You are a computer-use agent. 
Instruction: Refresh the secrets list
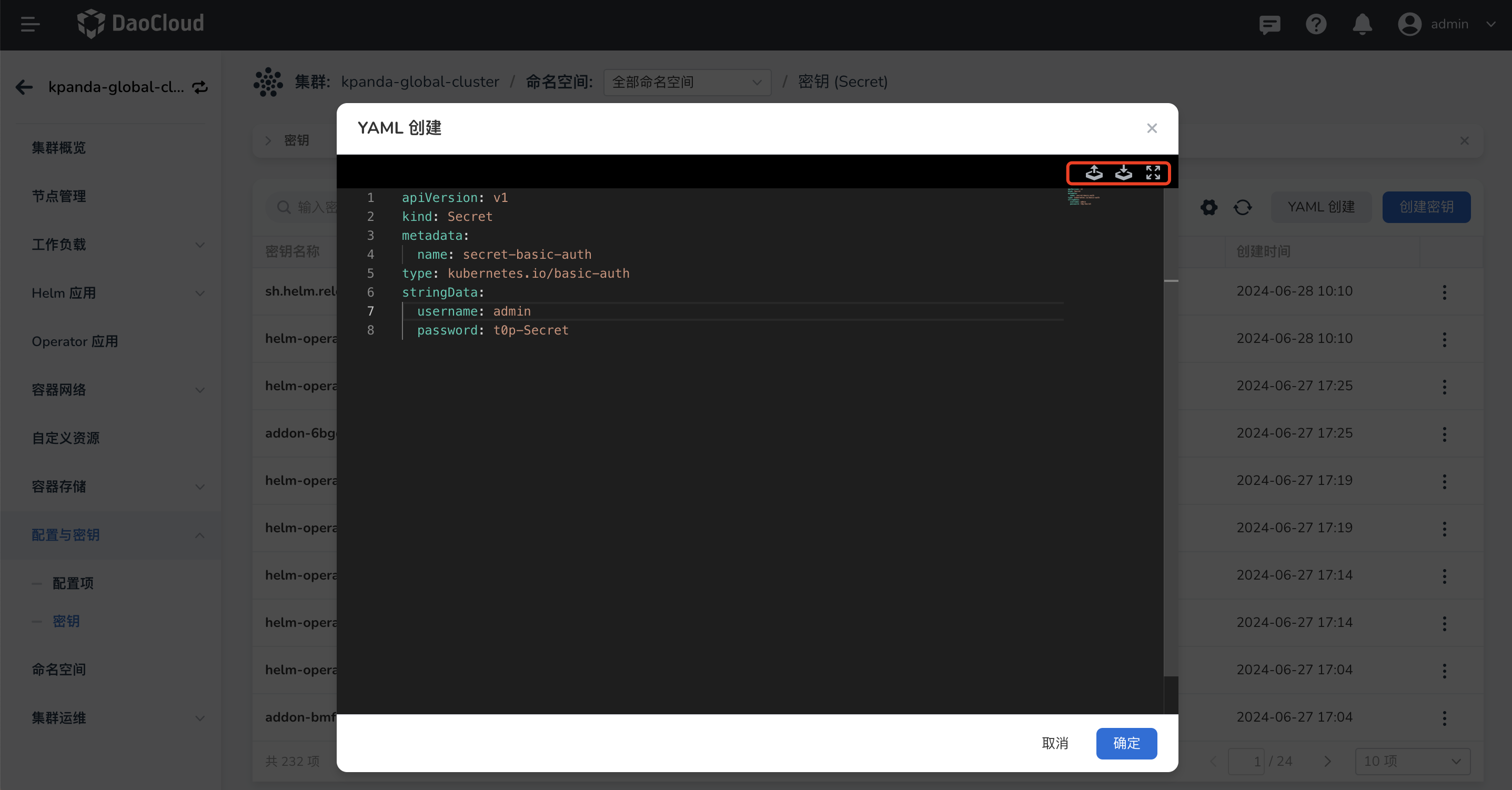tap(1243, 207)
